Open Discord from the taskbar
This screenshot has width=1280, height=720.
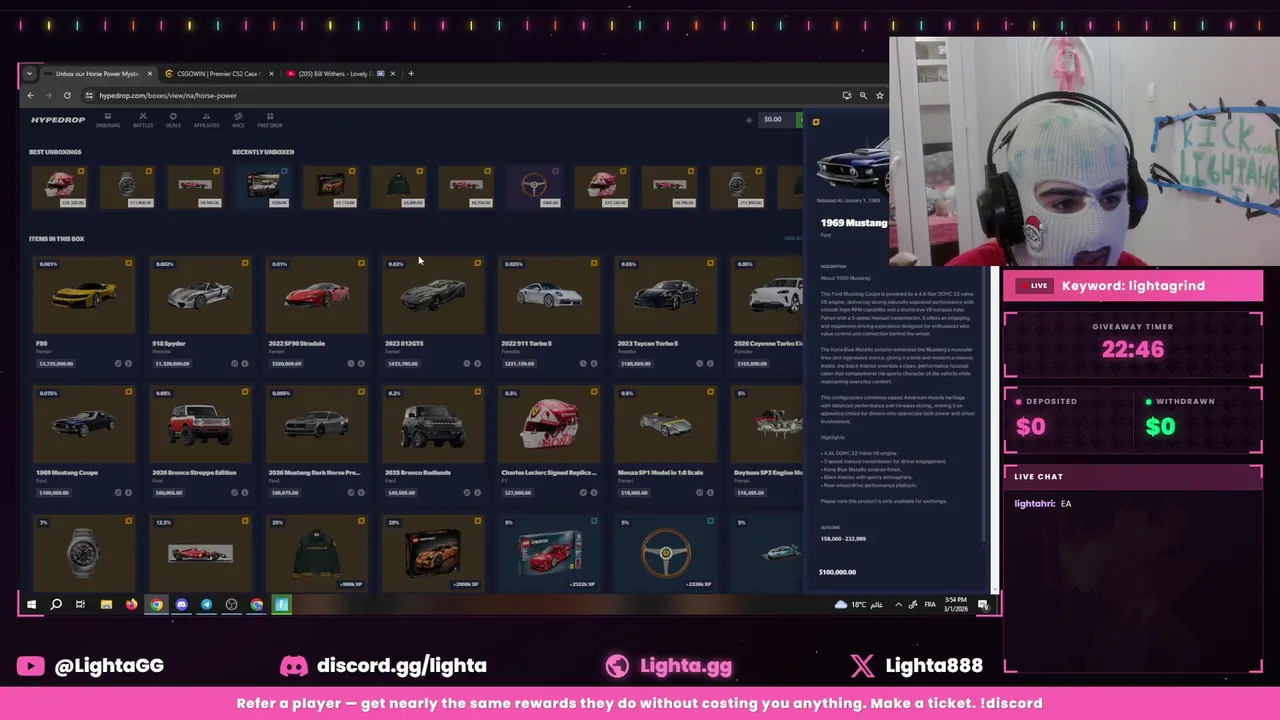click(181, 604)
